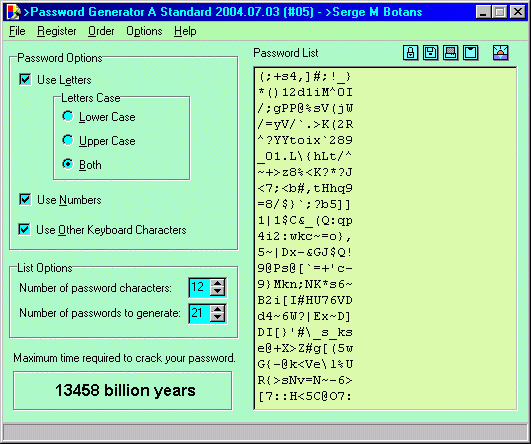Minimize the Password Generator window
The image size is (531, 444).
483,12
